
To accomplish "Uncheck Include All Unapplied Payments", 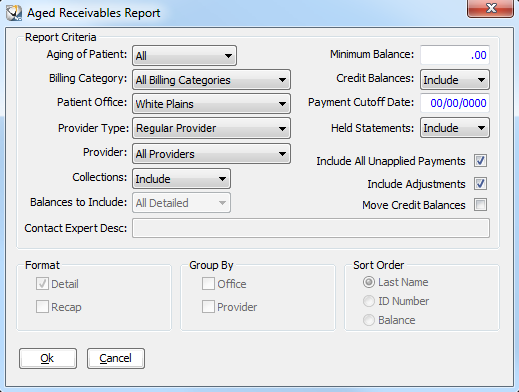I will pos(480,161).
